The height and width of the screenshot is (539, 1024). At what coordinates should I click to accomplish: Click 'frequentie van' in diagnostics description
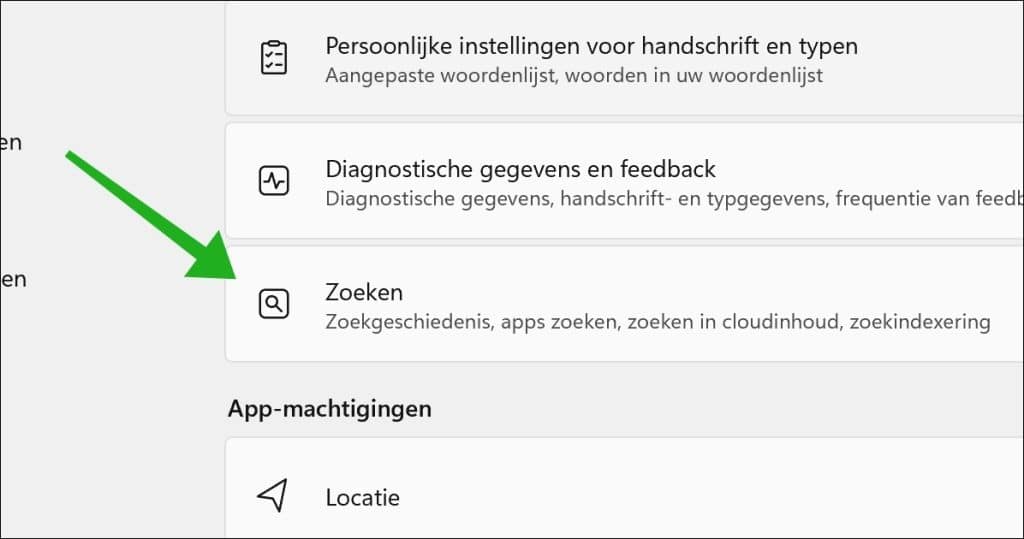click(x=899, y=198)
